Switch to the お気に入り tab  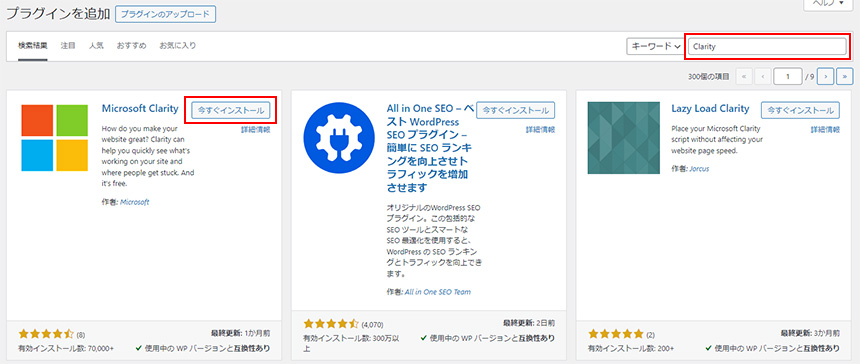click(x=178, y=46)
